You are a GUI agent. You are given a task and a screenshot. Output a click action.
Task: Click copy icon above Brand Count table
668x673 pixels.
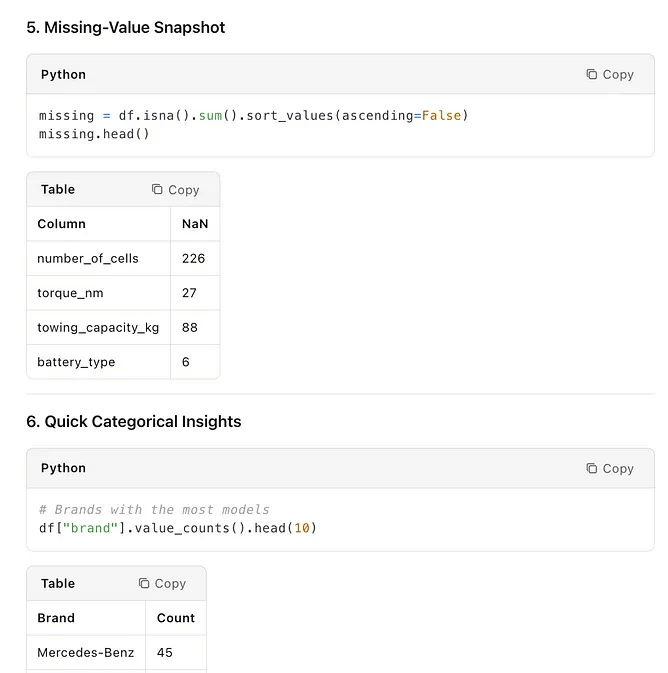click(144, 583)
